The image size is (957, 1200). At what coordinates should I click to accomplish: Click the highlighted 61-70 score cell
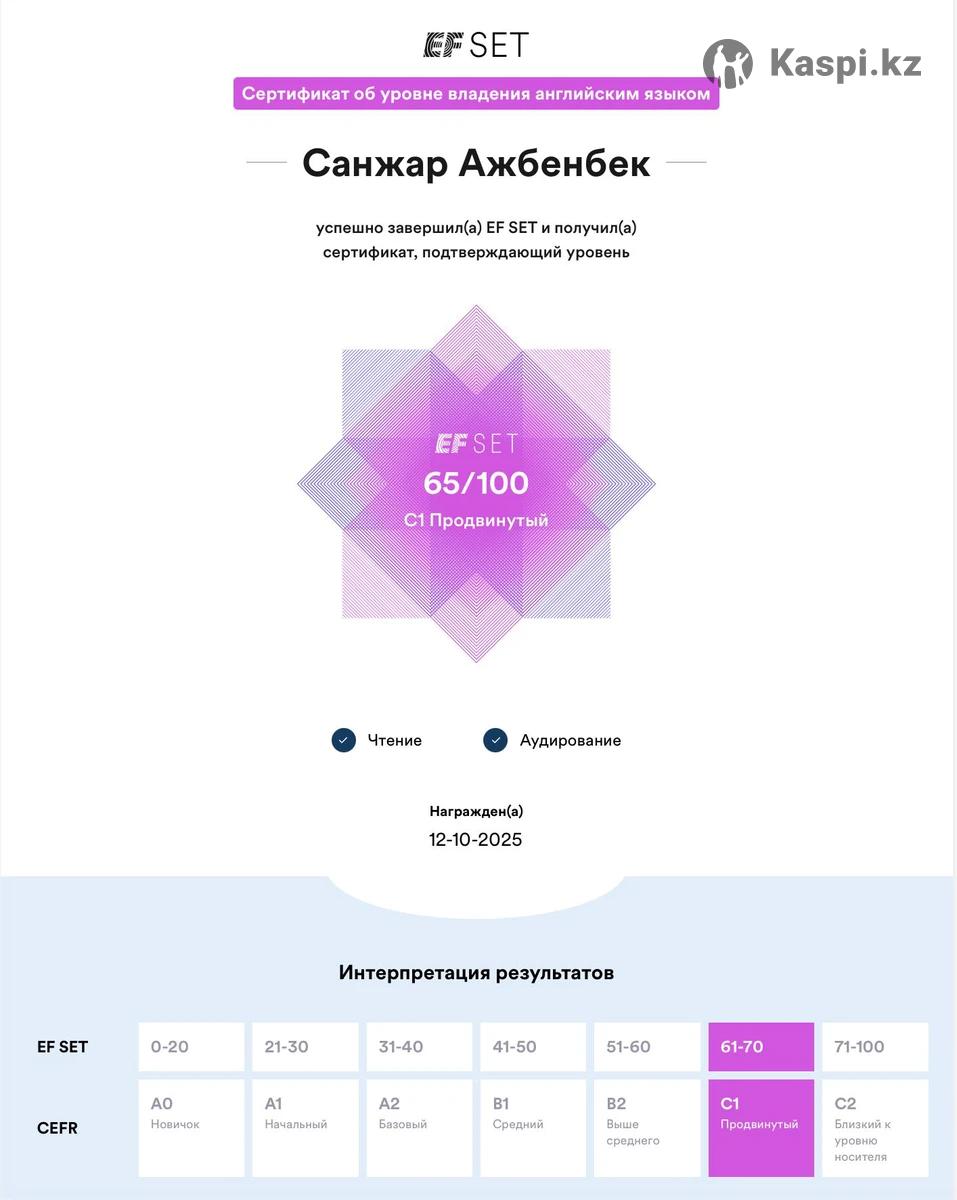761,1047
